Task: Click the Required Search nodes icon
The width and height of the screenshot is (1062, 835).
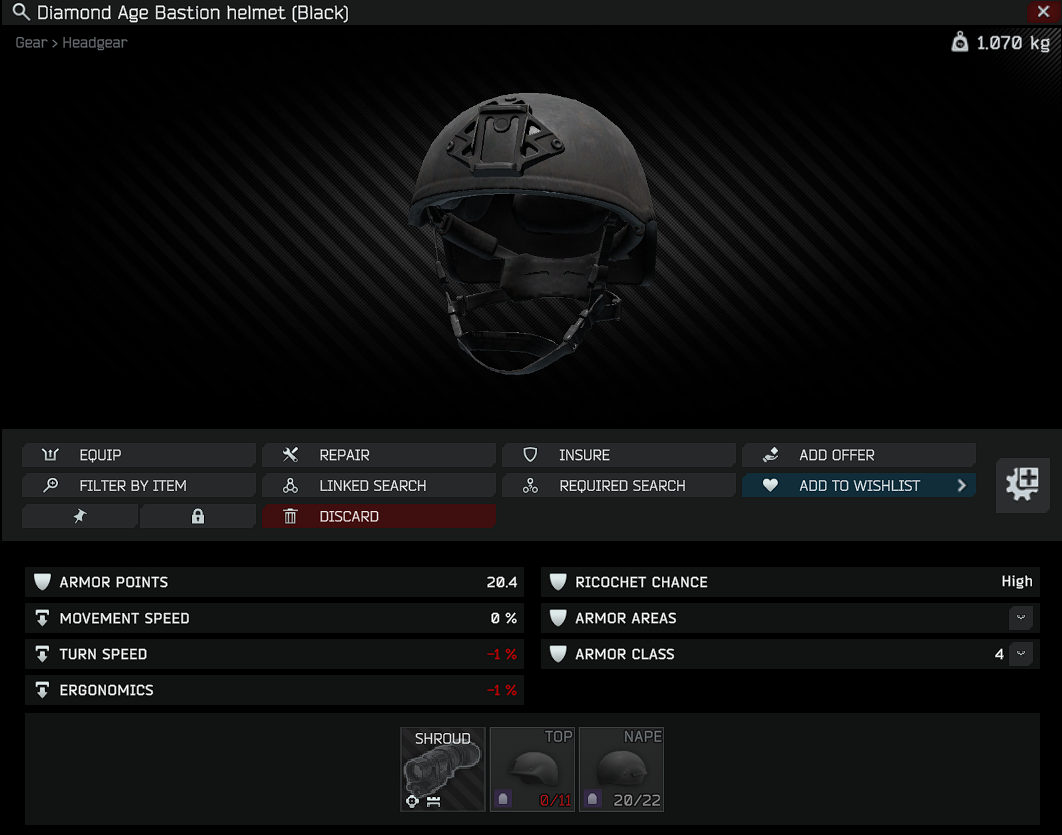Action: [x=530, y=486]
